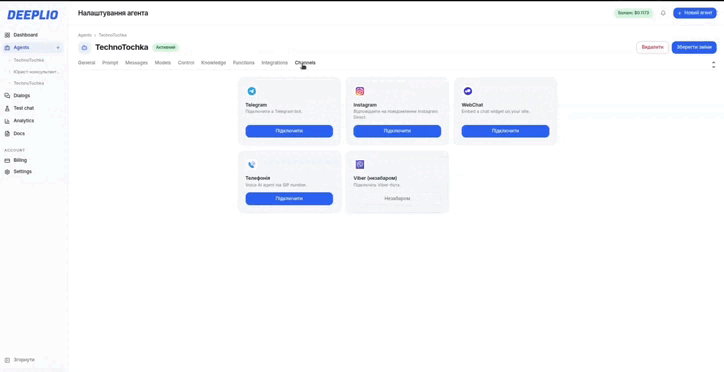724x372 pixels.
Task: Open Dashboard from the sidebar
Action: pyautogui.click(x=26, y=35)
